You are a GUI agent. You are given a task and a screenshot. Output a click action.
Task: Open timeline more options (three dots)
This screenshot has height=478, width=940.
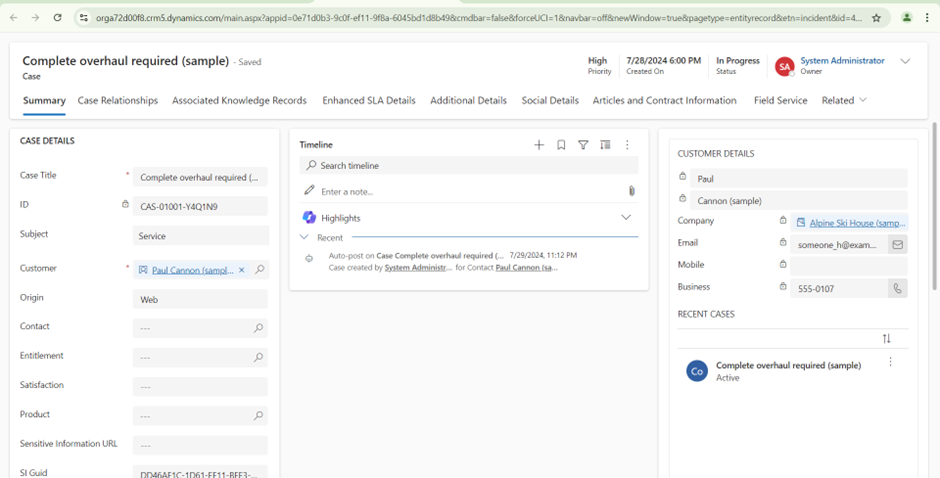[627, 145]
